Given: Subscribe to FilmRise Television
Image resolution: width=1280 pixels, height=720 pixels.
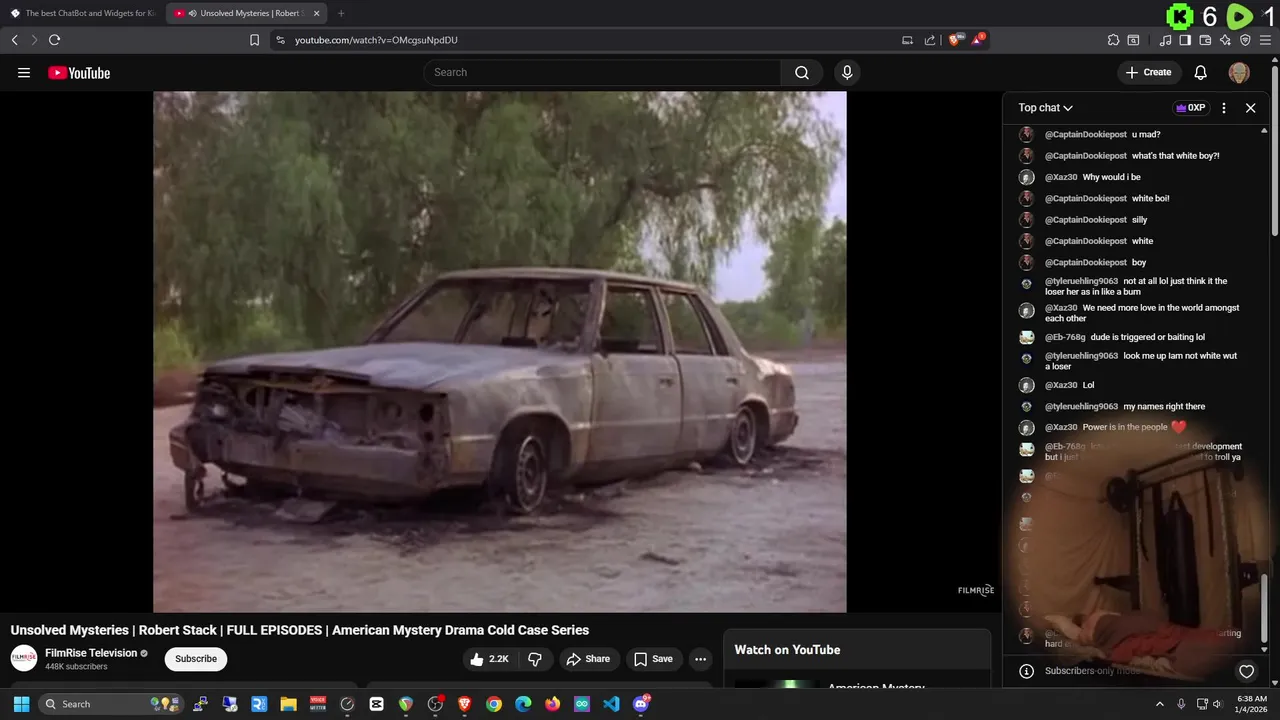Looking at the screenshot, I should click(196, 659).
